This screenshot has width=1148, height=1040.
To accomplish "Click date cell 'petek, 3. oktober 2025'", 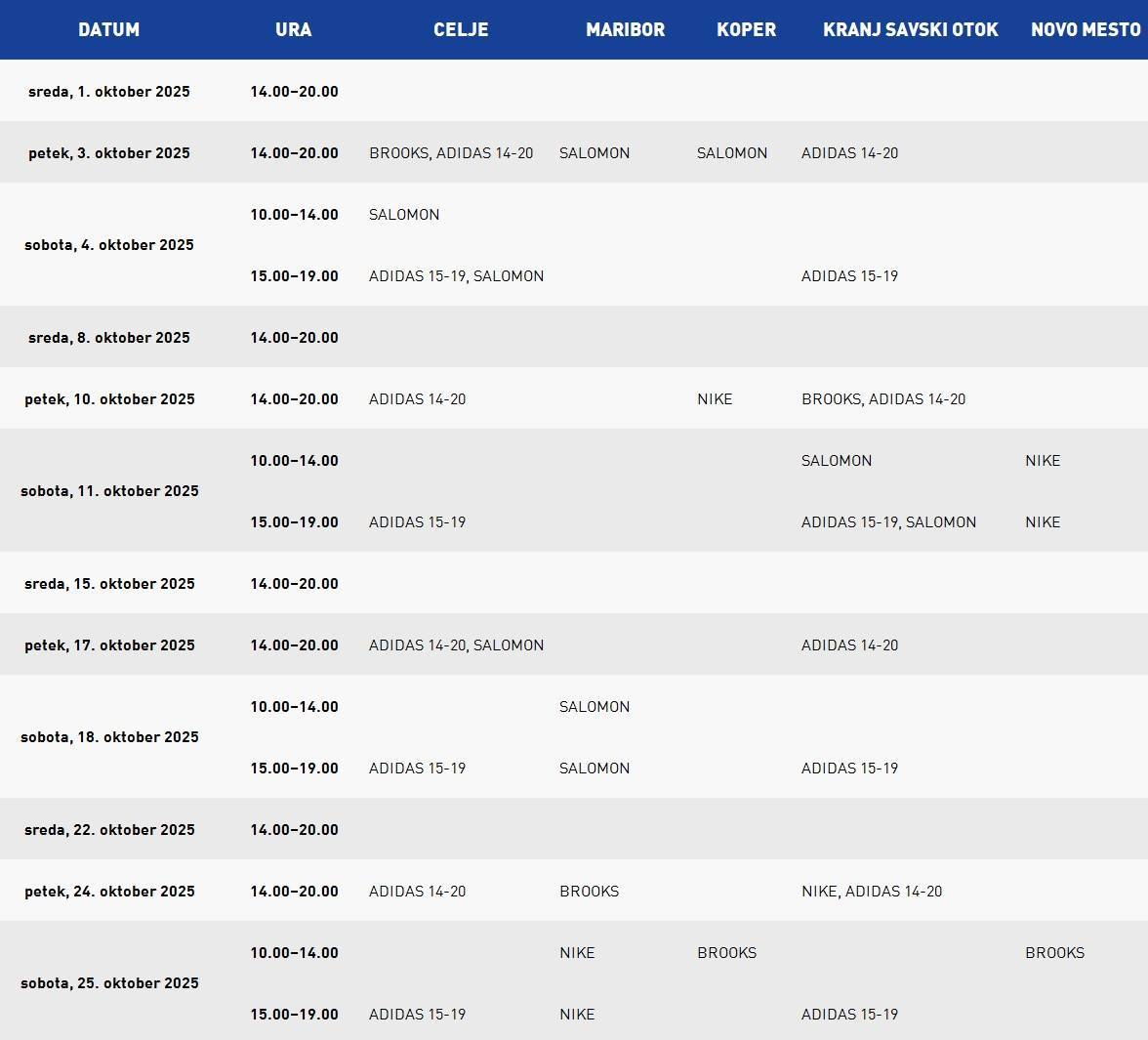I will (109, 153).
